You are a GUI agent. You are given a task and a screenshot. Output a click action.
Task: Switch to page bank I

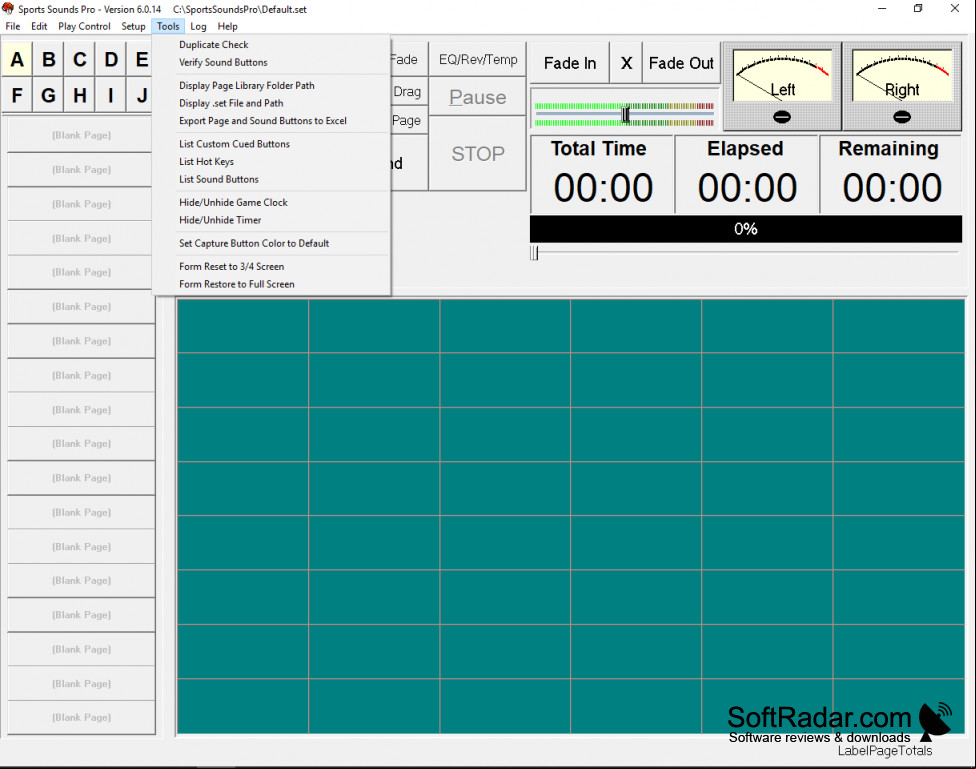tap(111, 95)
